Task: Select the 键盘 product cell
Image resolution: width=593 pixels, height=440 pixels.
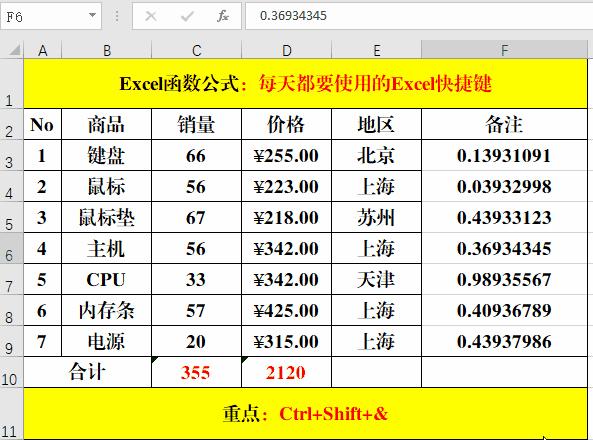Action: pos(106,155)
